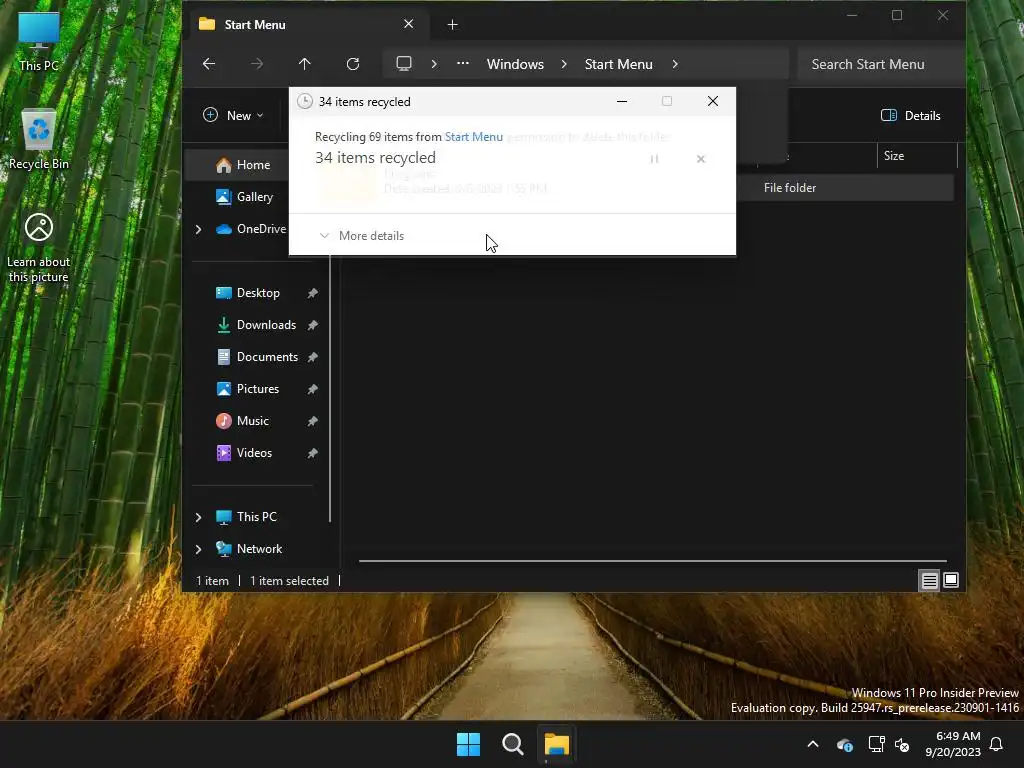Select the Windows breadcrumb segment
This screenshot has height=768, width=1024.
pos(515,64)
